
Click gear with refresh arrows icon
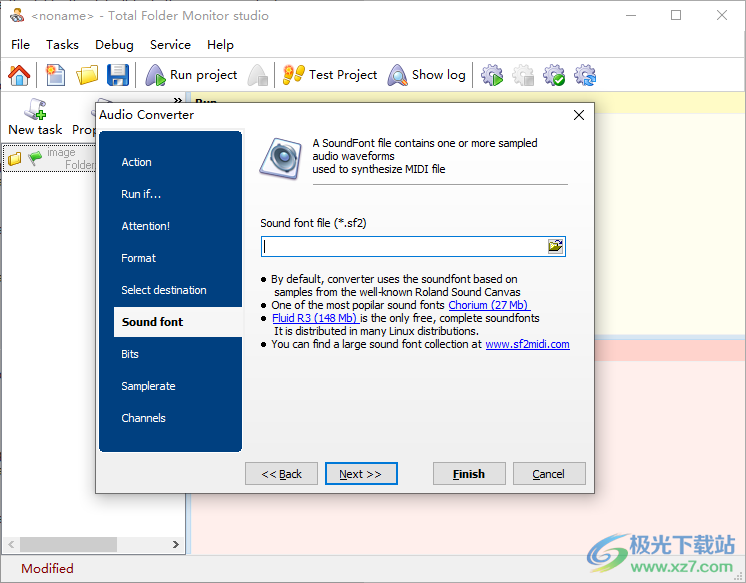click(x=585, y=75)
